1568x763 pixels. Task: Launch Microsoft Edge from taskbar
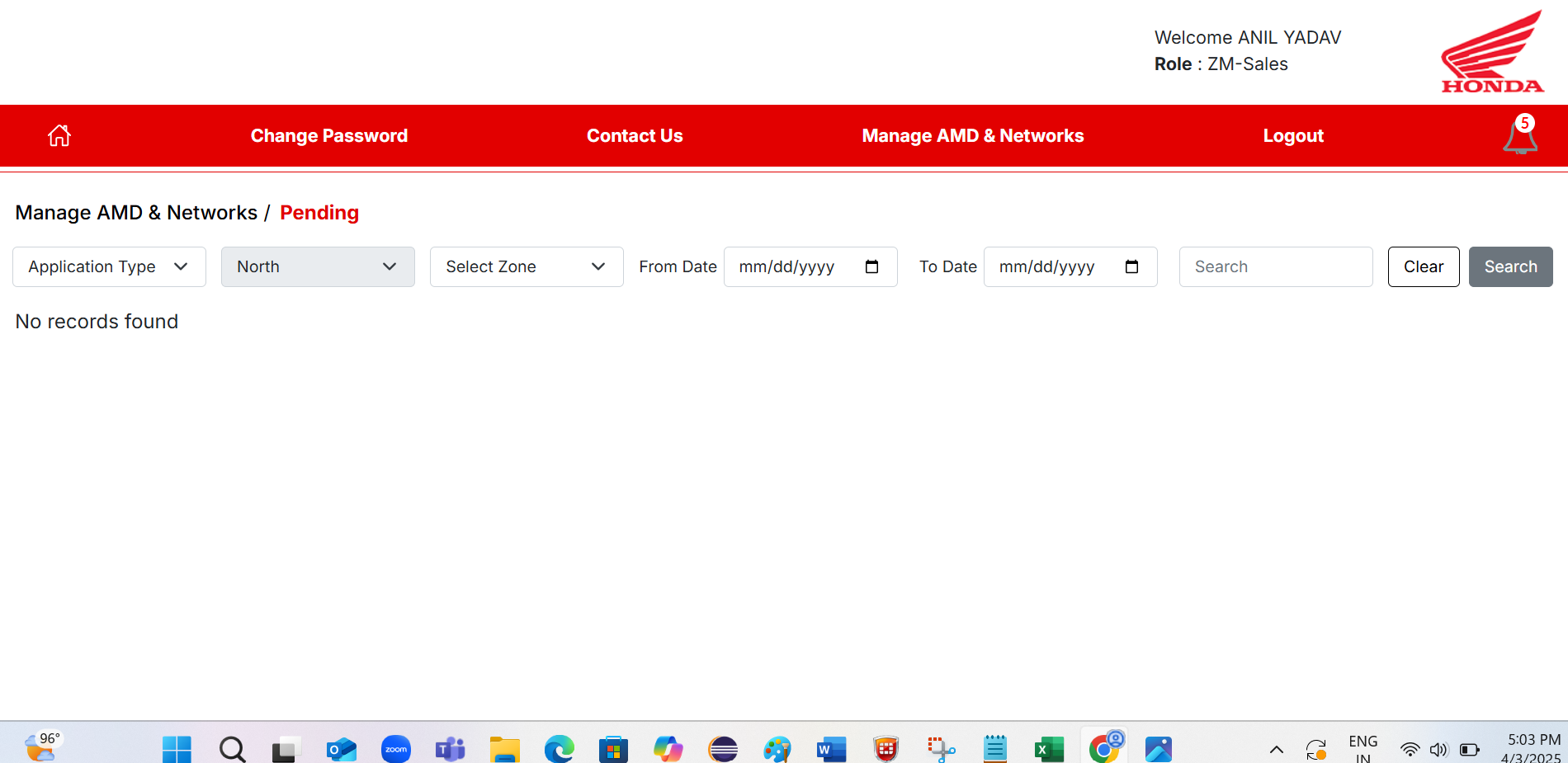coord(560,749)
